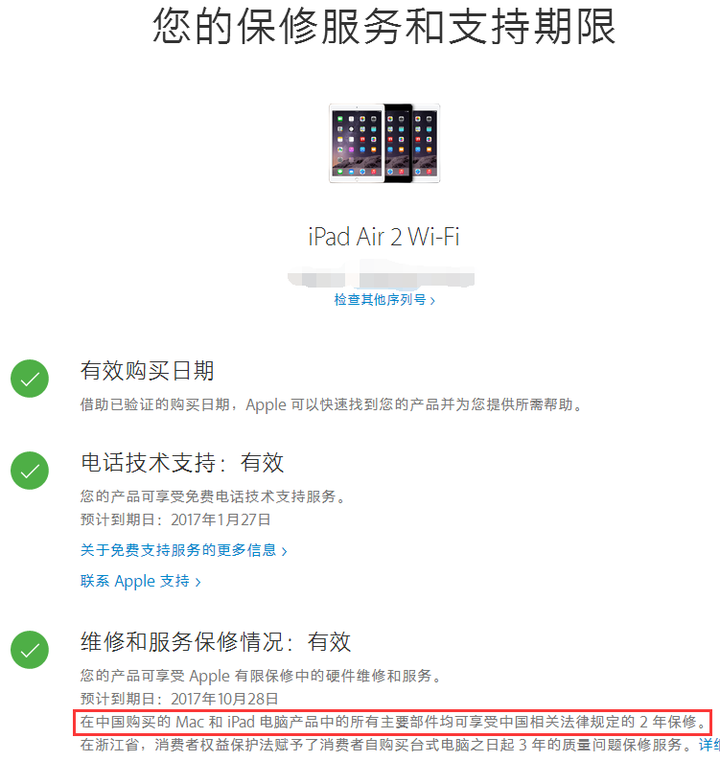Screen dimensions: 720x761
Task: Click the red-outlined 2 年保修 notice
Action: point(393,722)
